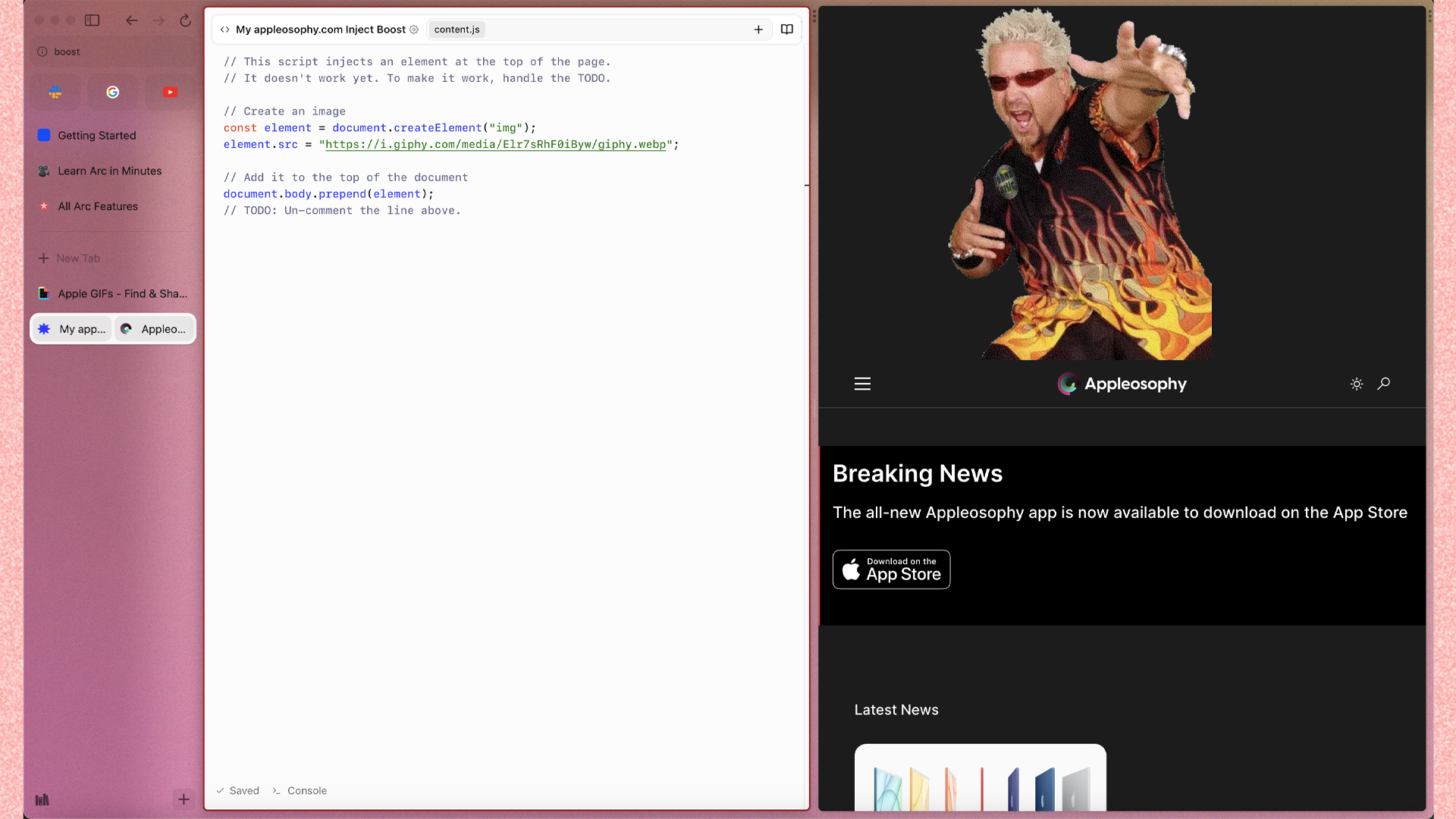This screenshot has width=1456, height=819.
Task: Open the Getting Started tab
Action: click(x=113, y=135)
